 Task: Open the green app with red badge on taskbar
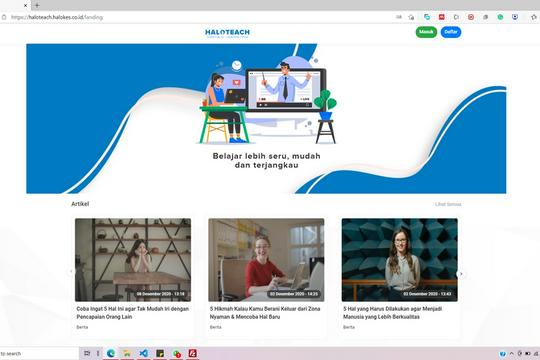point(177,353)
